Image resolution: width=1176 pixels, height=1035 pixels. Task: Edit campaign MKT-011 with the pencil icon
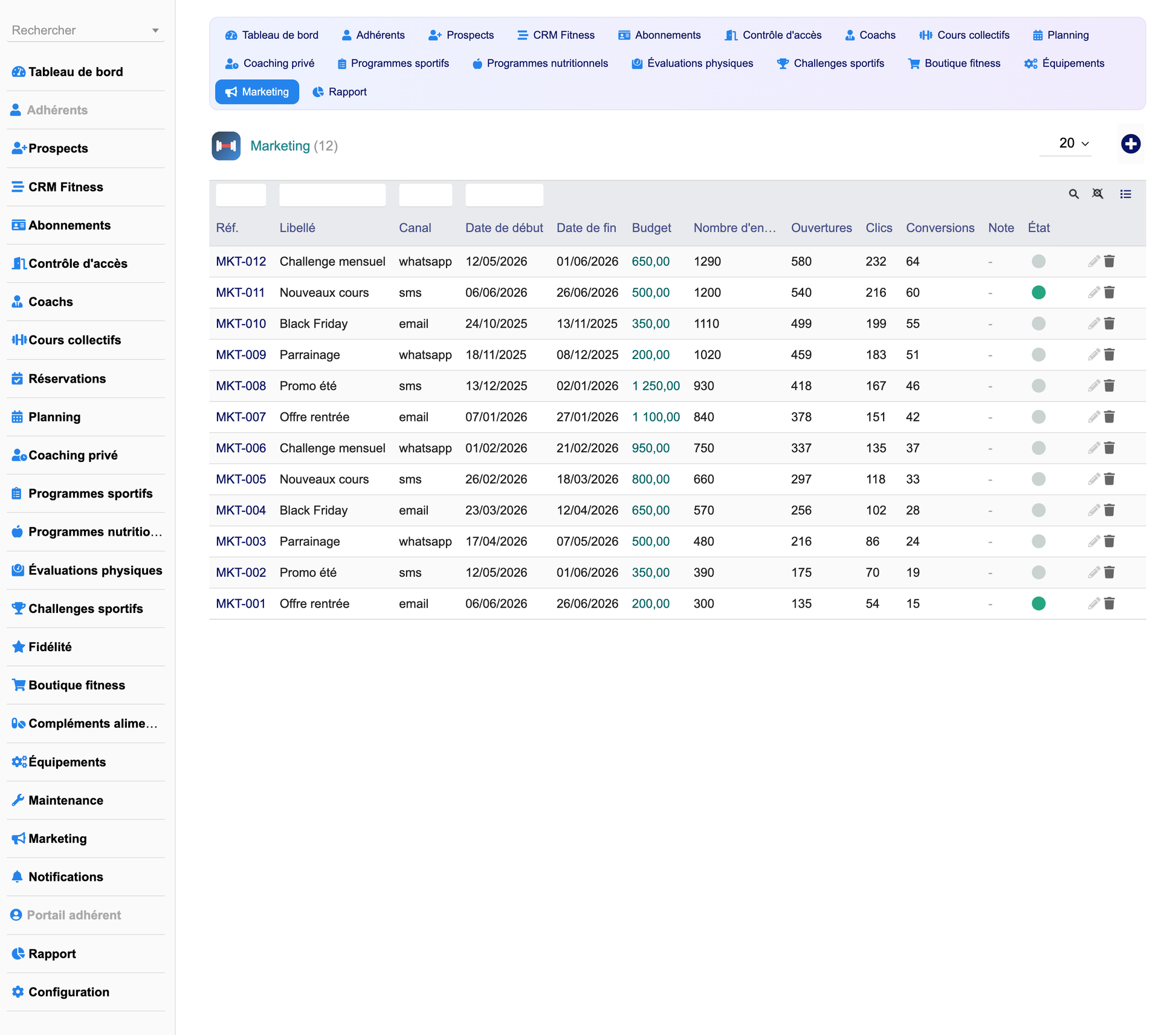click(1094, 293)
